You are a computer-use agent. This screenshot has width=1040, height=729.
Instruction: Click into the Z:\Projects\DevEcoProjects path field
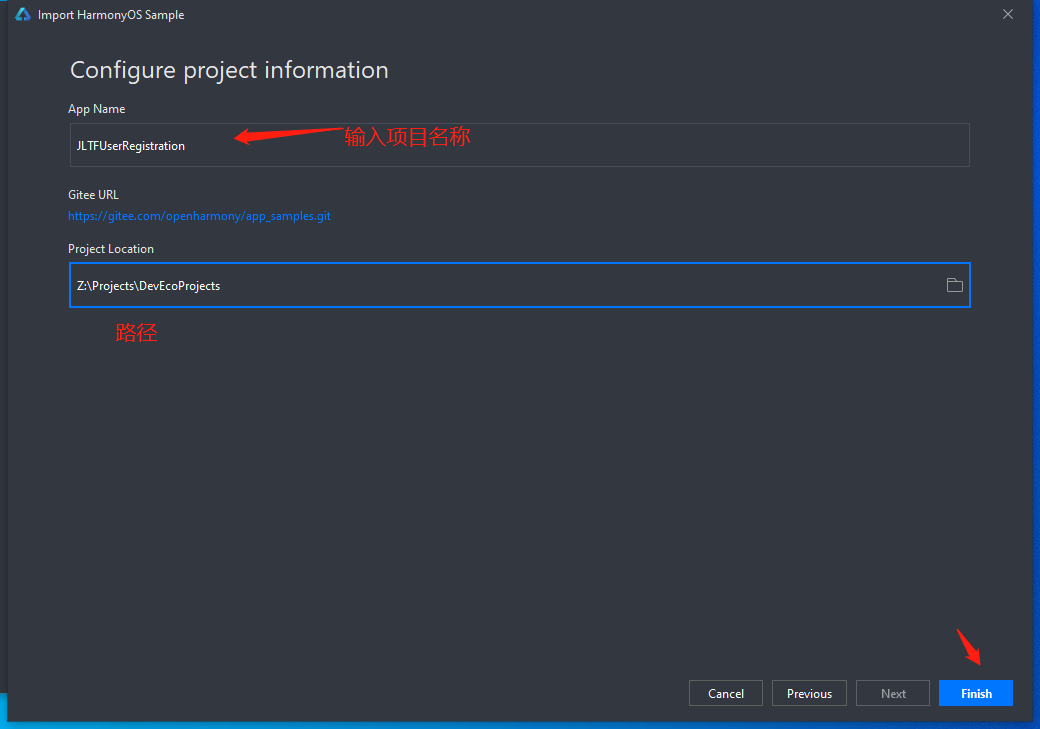click(500, 285)
